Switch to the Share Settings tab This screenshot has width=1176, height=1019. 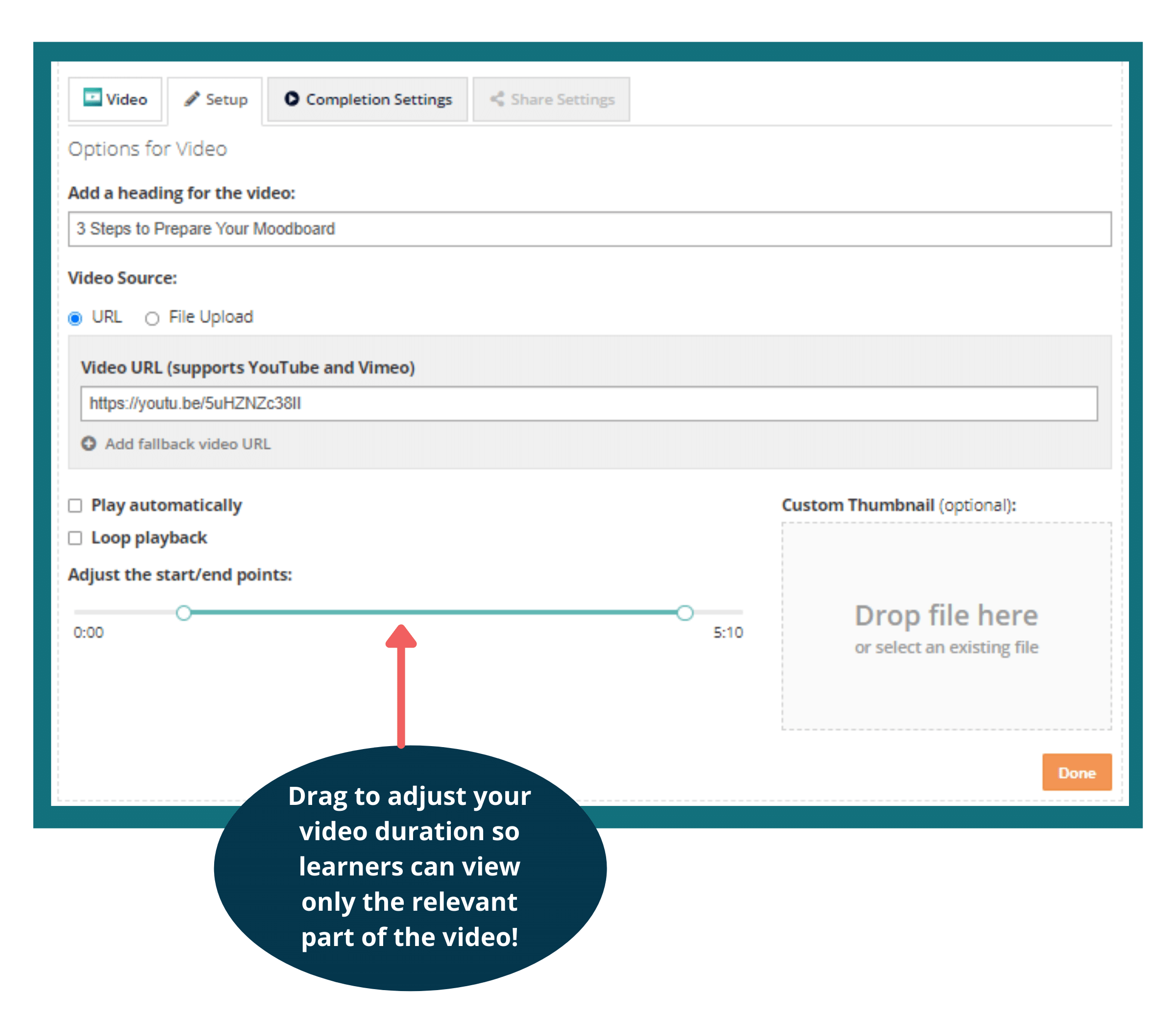point(551,99)
